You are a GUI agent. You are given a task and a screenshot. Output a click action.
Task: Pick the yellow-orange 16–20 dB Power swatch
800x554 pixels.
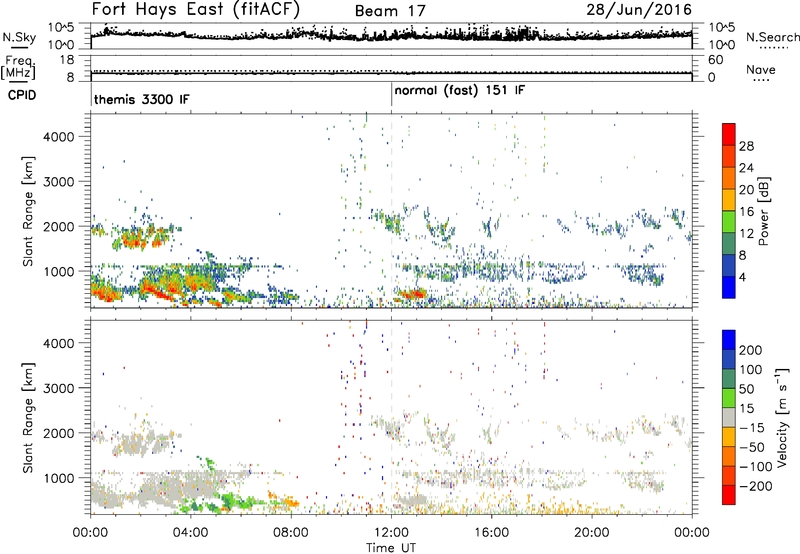729,199
